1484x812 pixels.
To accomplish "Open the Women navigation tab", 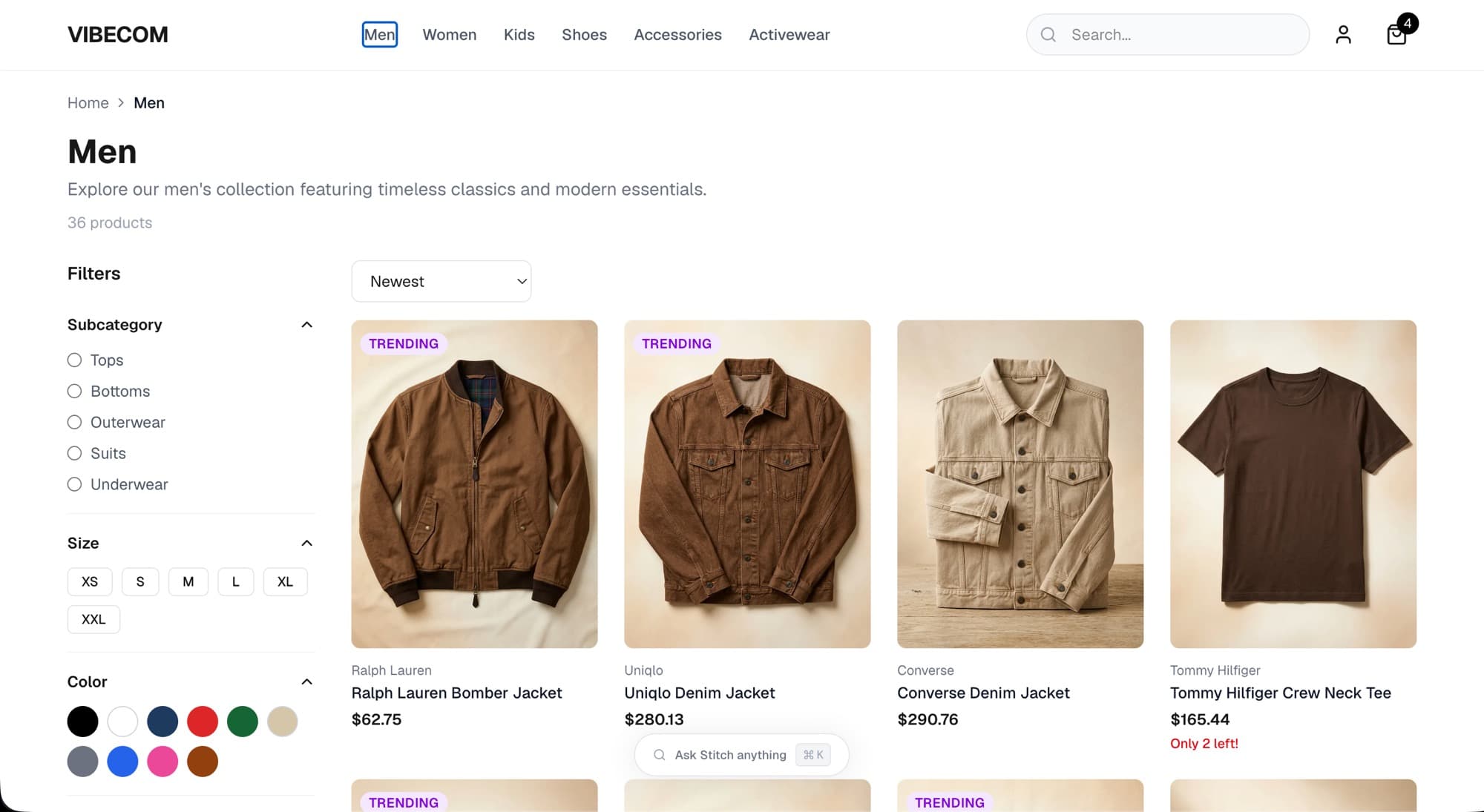I will [x=450, y=35].
